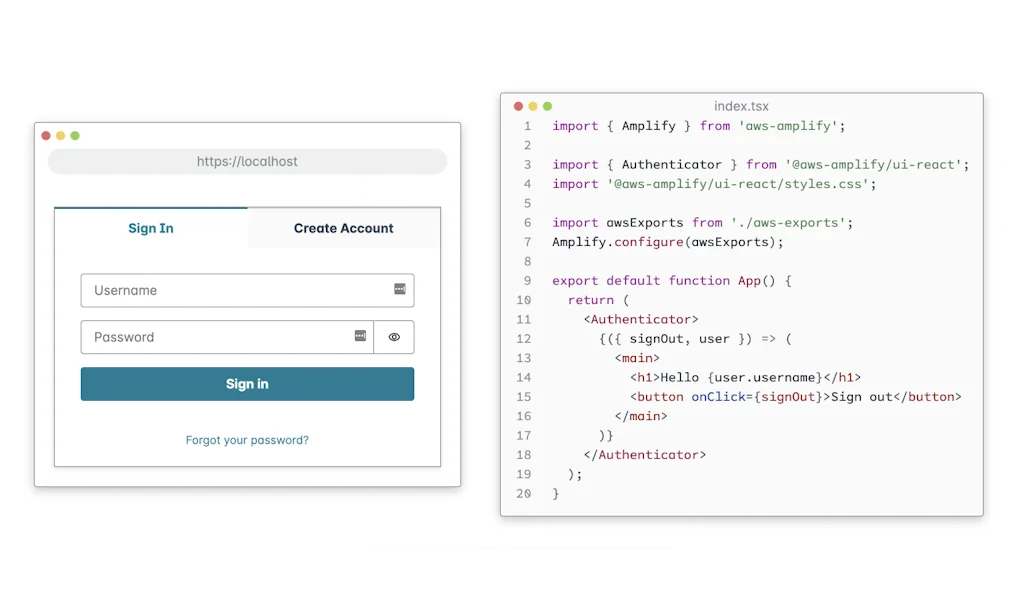
Task: Click the autofill keyboard icon in Password field
Action: point(360,336)
